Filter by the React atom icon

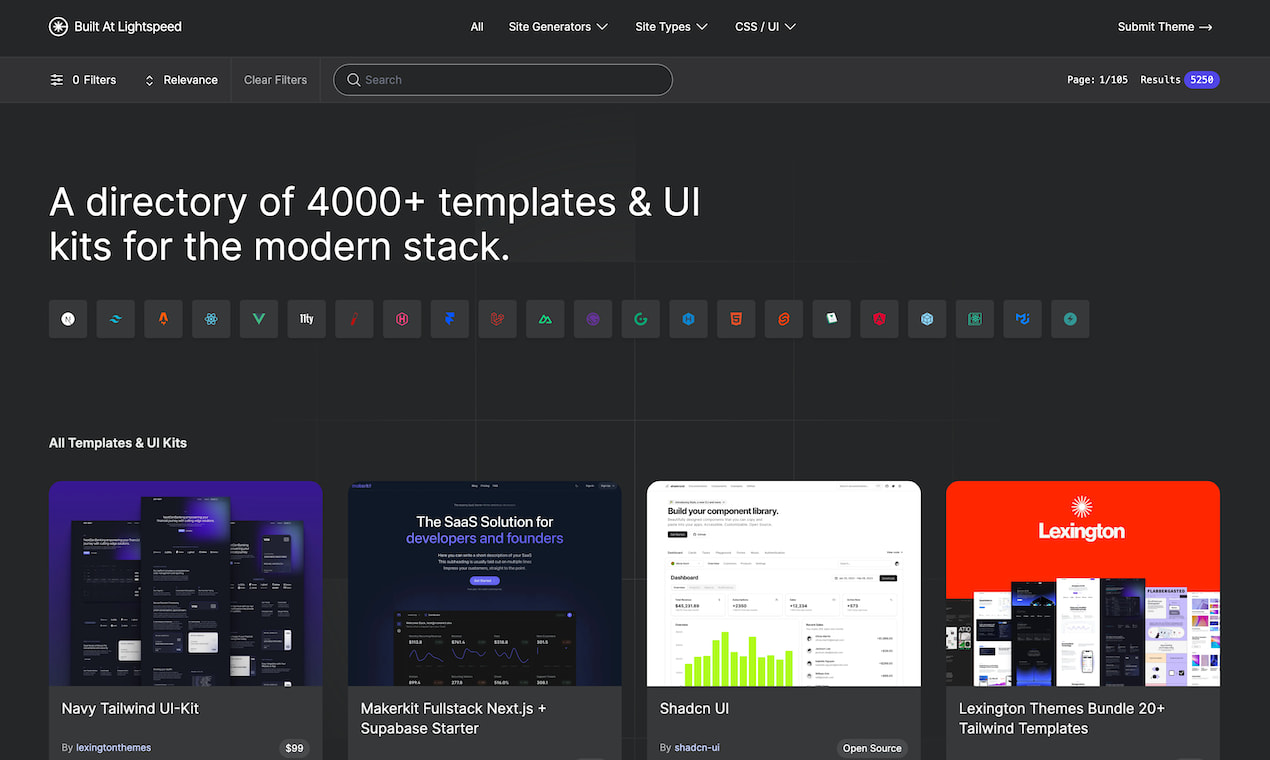tap(211, 319)
